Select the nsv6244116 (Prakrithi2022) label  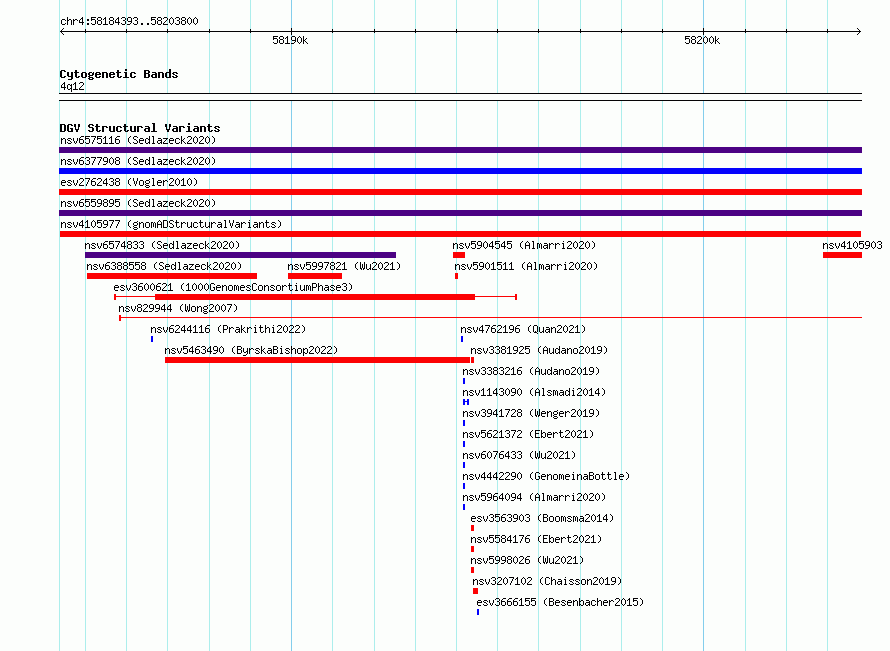click(x=228, y=329)
